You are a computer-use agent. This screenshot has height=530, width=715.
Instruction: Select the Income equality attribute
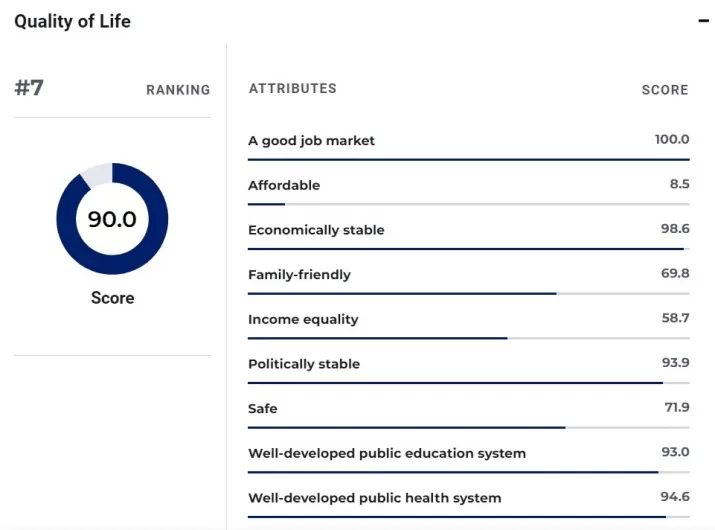[x=303, y=320]
